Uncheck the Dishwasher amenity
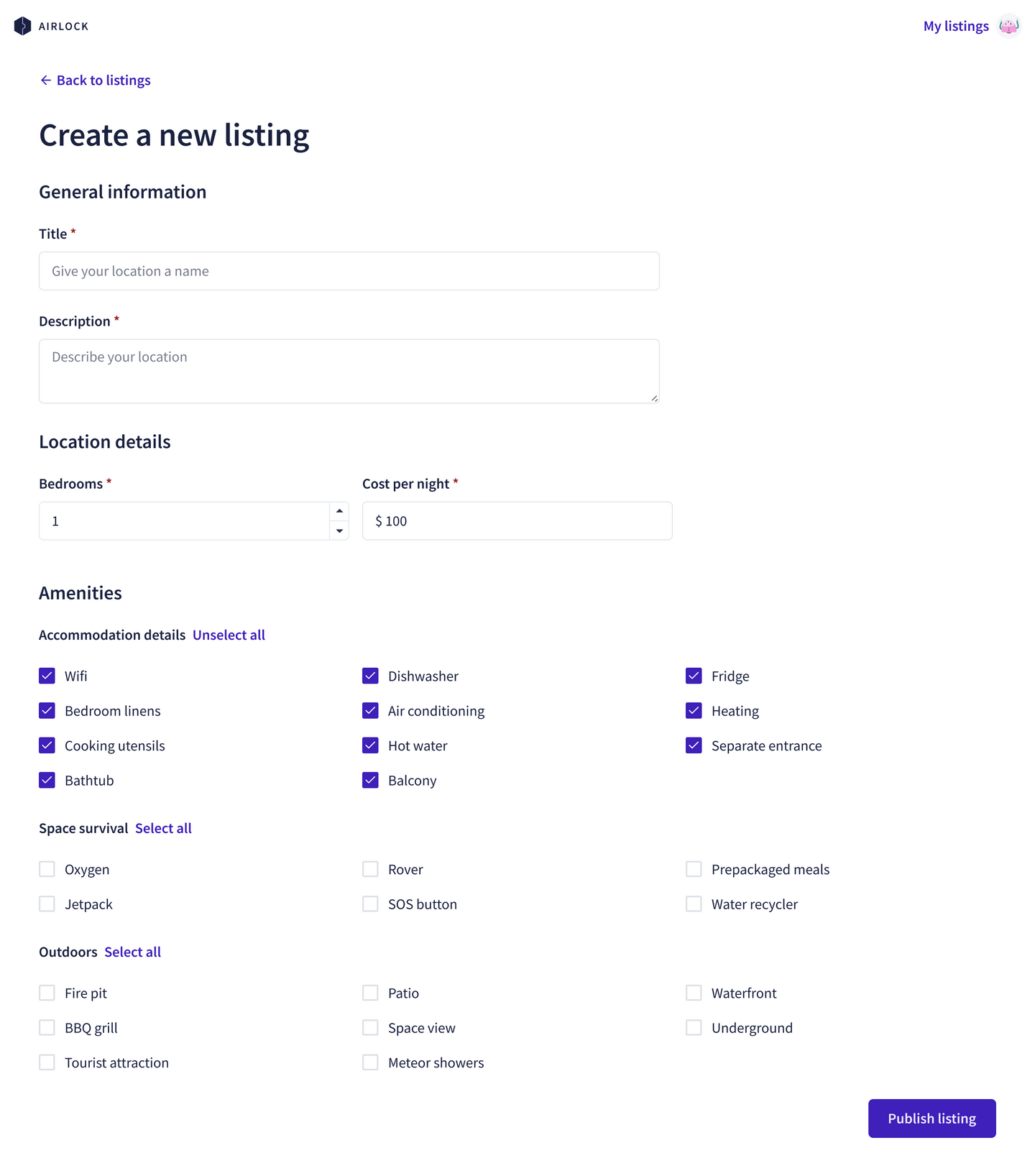 click(x=370, y=676)
